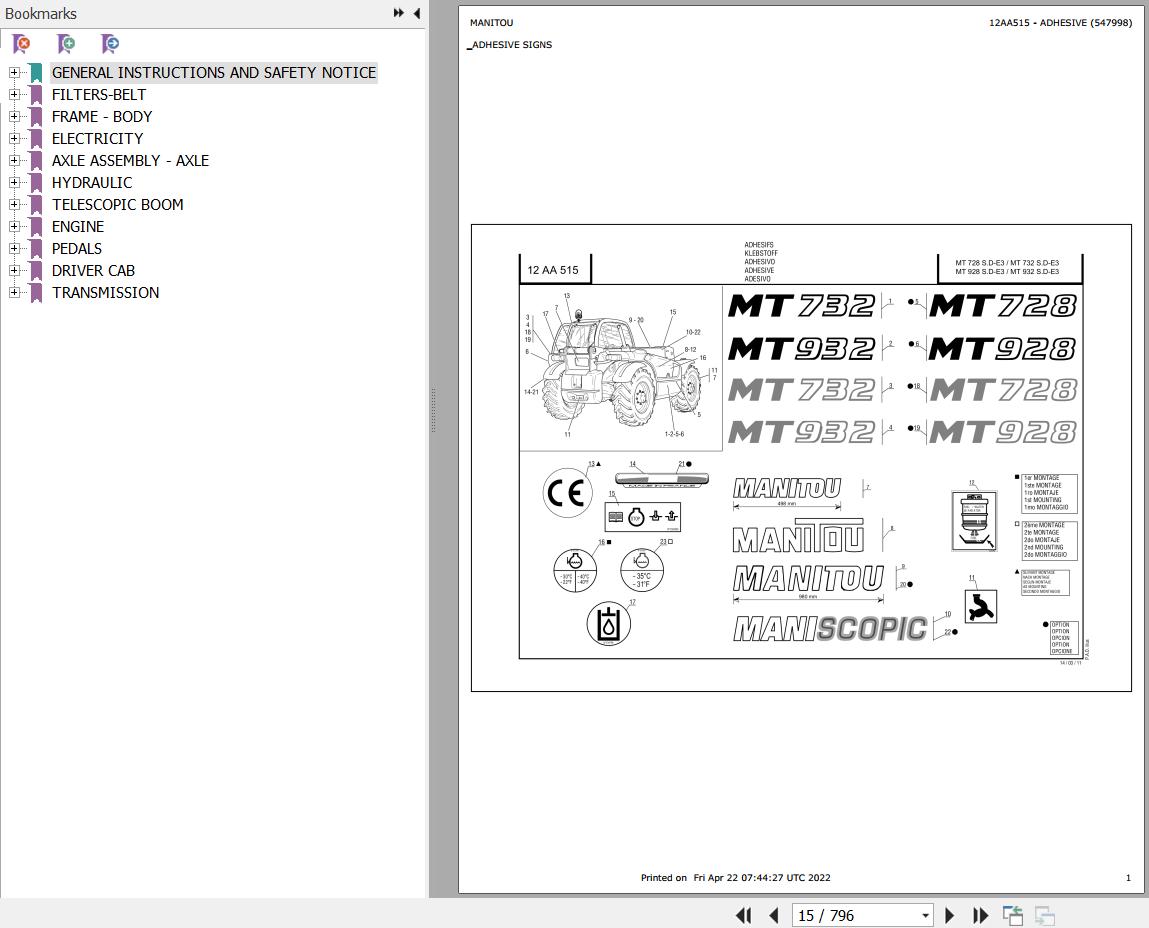
Task: Click the bookmark icon beside ELECTRICITY
Action: [x=36, y=139]
